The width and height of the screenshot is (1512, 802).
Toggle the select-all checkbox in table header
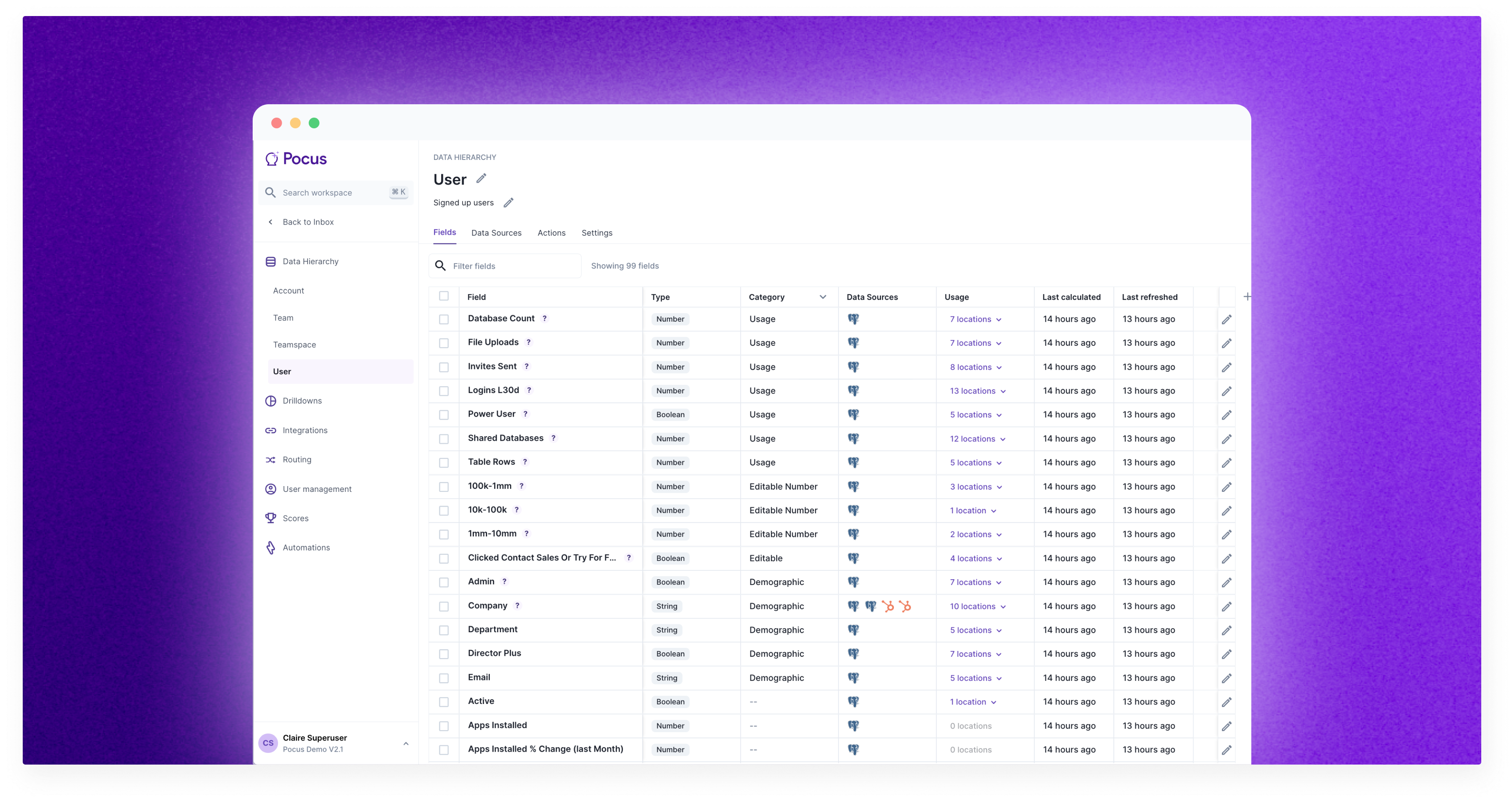(444, 296)
